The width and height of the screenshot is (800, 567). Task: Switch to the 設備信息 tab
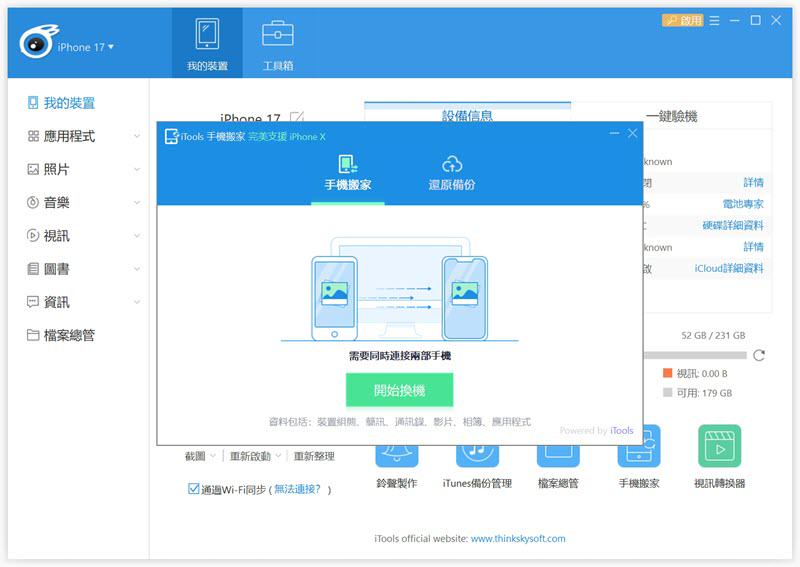467,115
